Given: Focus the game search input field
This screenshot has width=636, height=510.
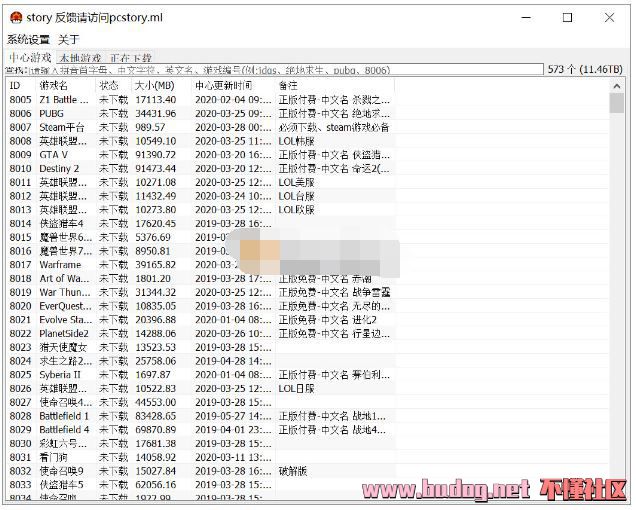Looking at the screenshot, I should [x=284, y=70].
